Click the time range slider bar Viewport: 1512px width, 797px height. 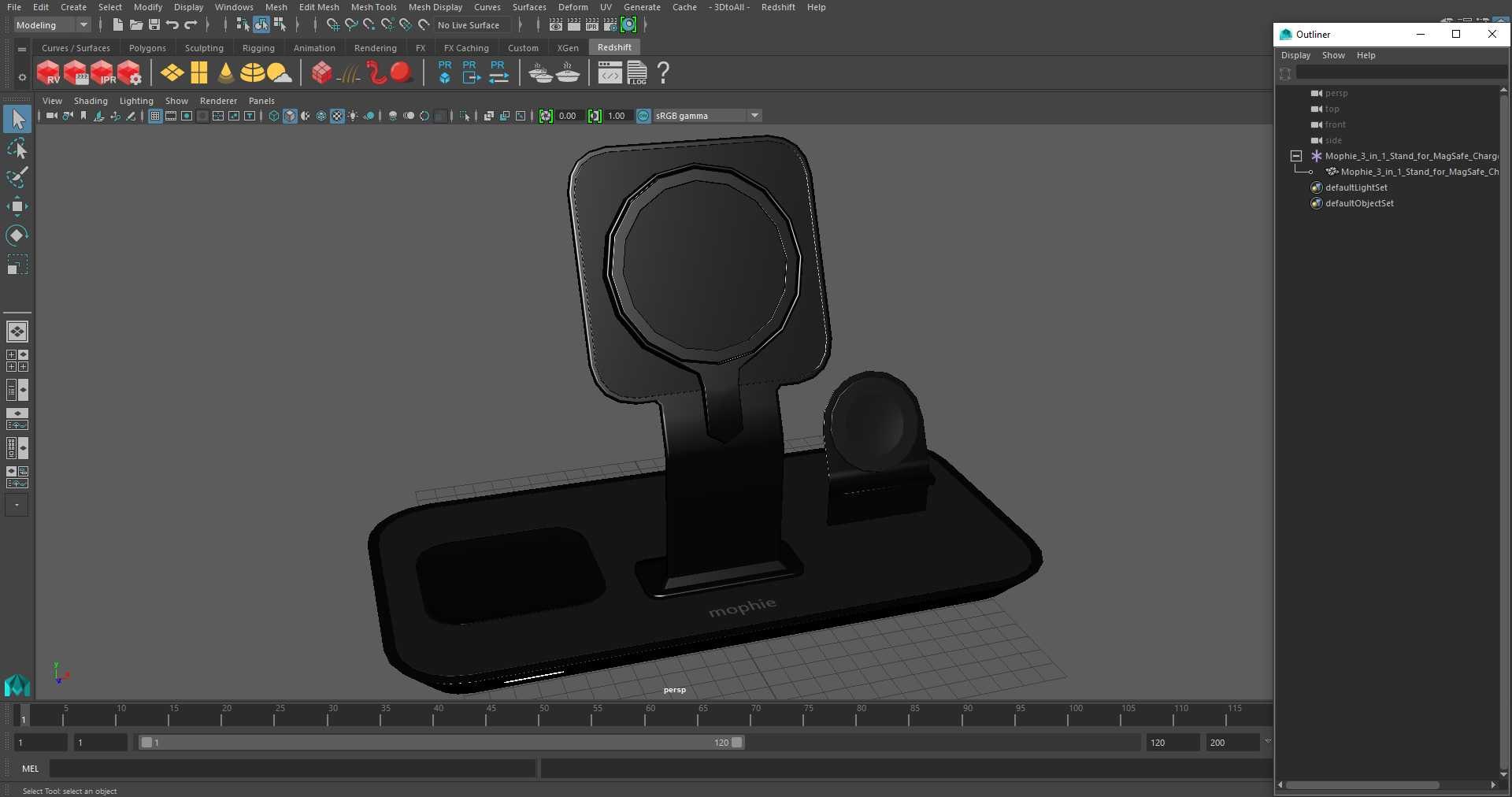[441, 743]
